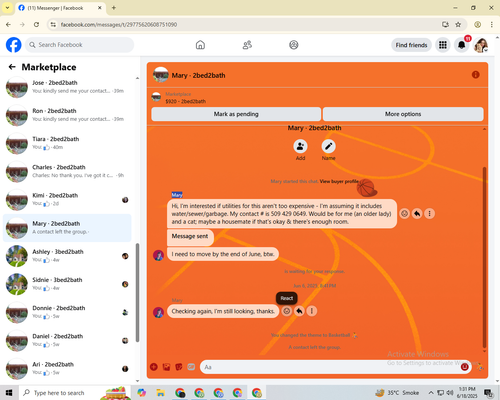Click the Name edit pencil icon
Image resolution: width=500 pixels, height=400 pixels.
click(328, 146)
